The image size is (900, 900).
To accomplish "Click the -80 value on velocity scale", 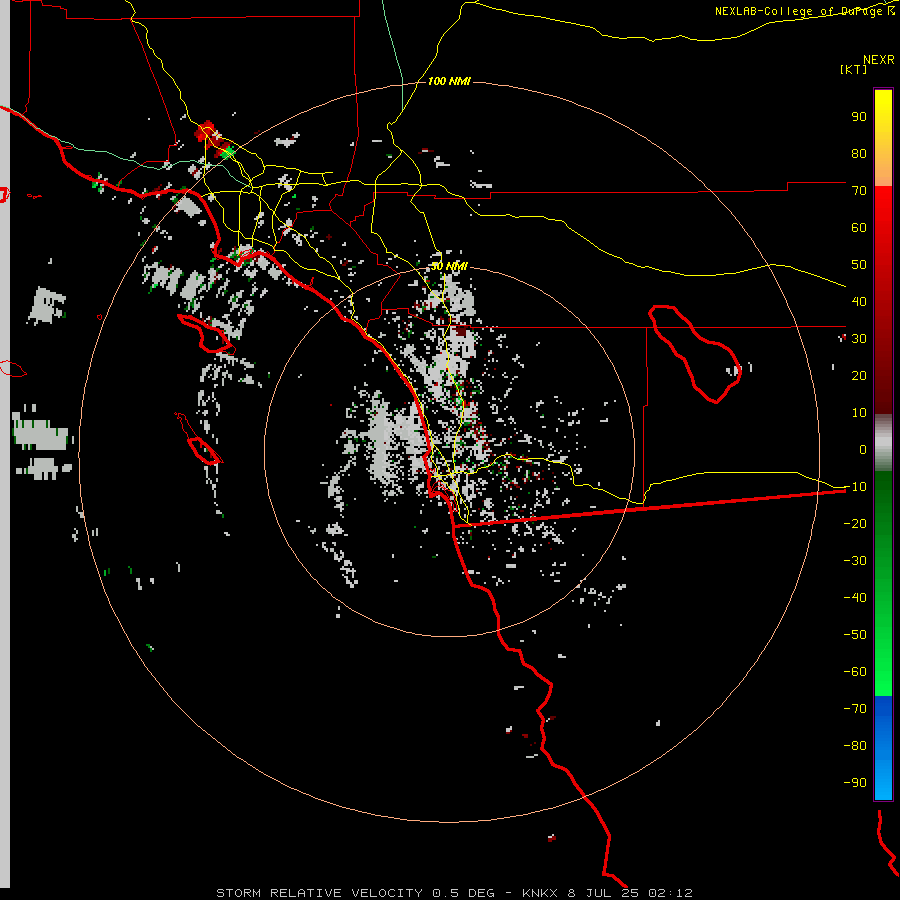I will pyautogui.click(x=855, y=746).
